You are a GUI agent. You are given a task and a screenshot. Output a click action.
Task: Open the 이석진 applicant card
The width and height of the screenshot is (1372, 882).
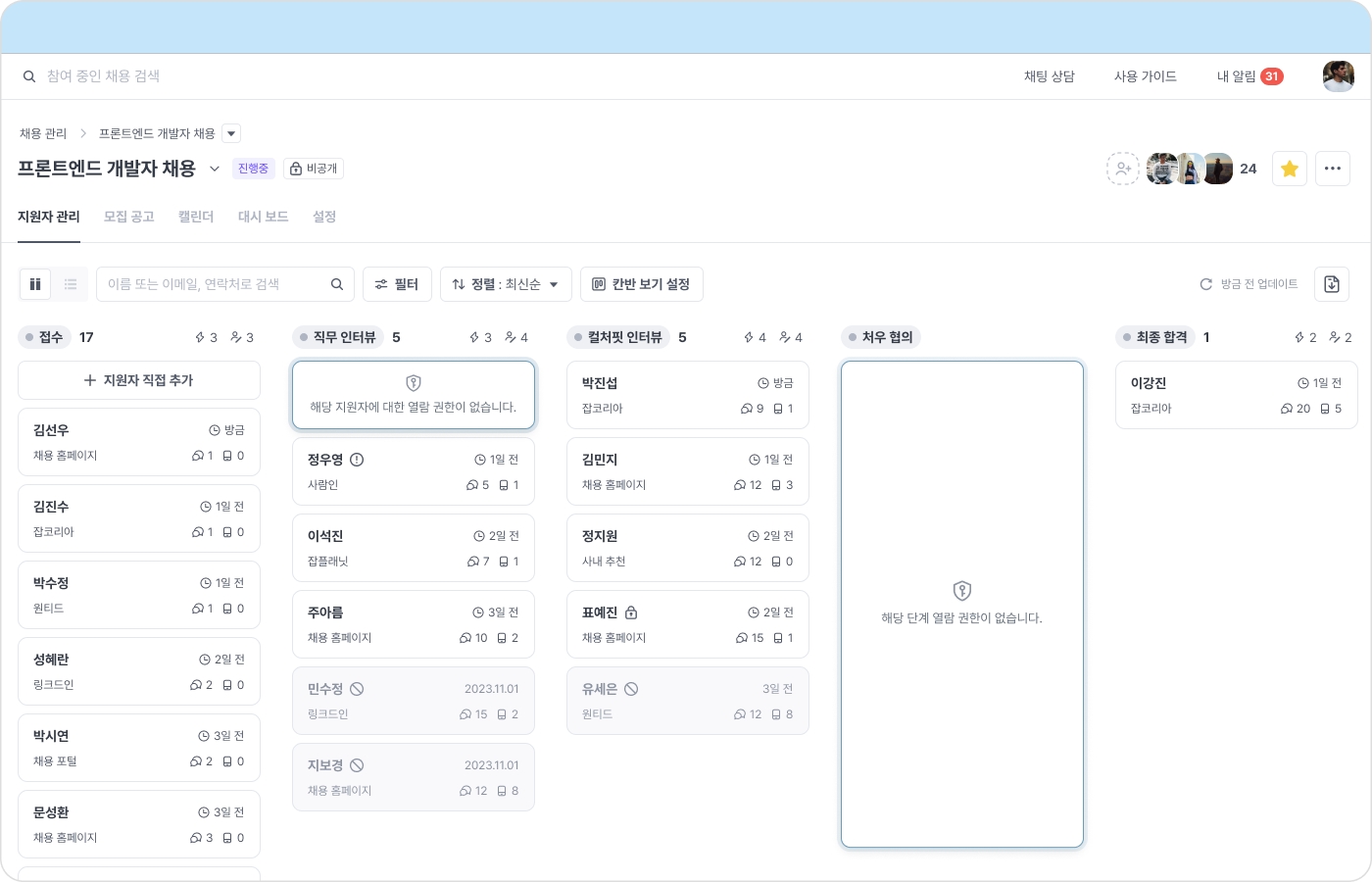(x=414, y=548)
